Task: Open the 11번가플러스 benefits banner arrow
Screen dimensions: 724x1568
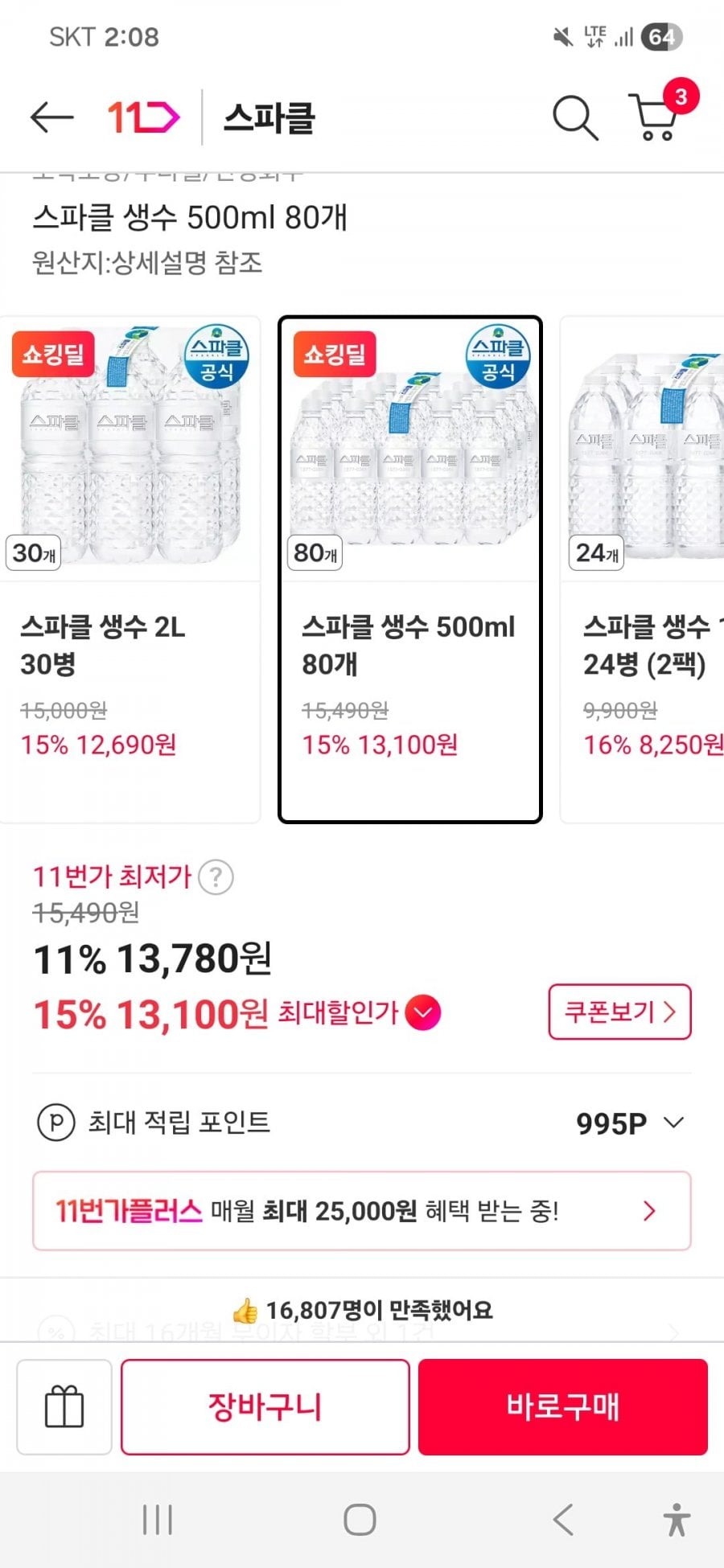Action: (x=650, y=1211)
